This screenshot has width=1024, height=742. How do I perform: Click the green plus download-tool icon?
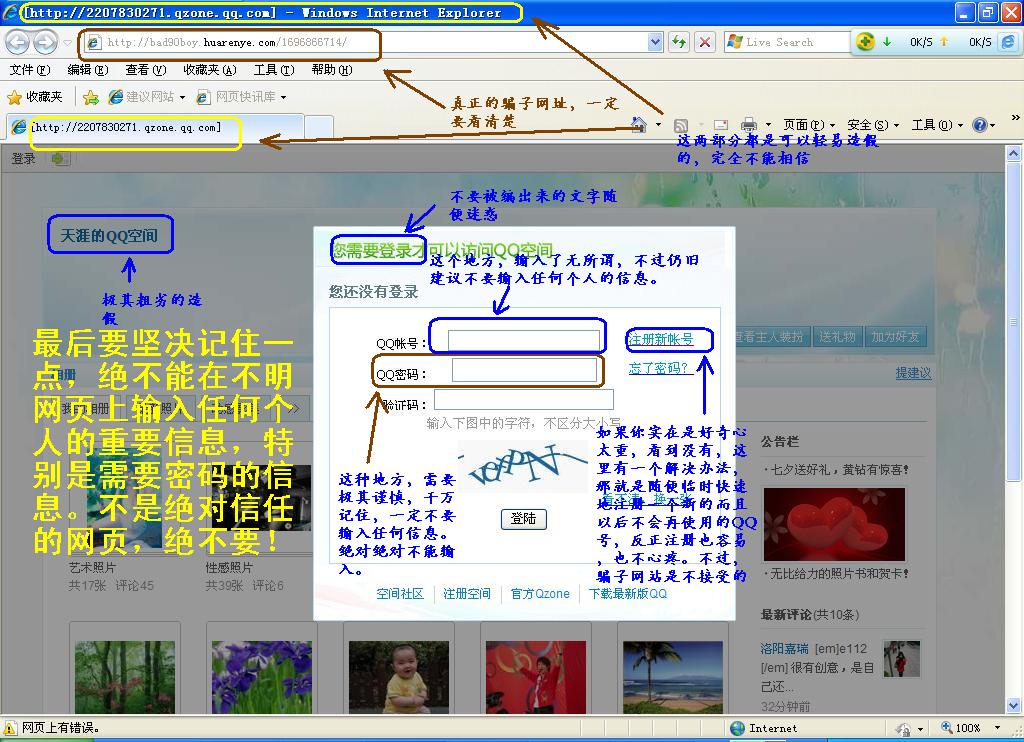(865, 42)
